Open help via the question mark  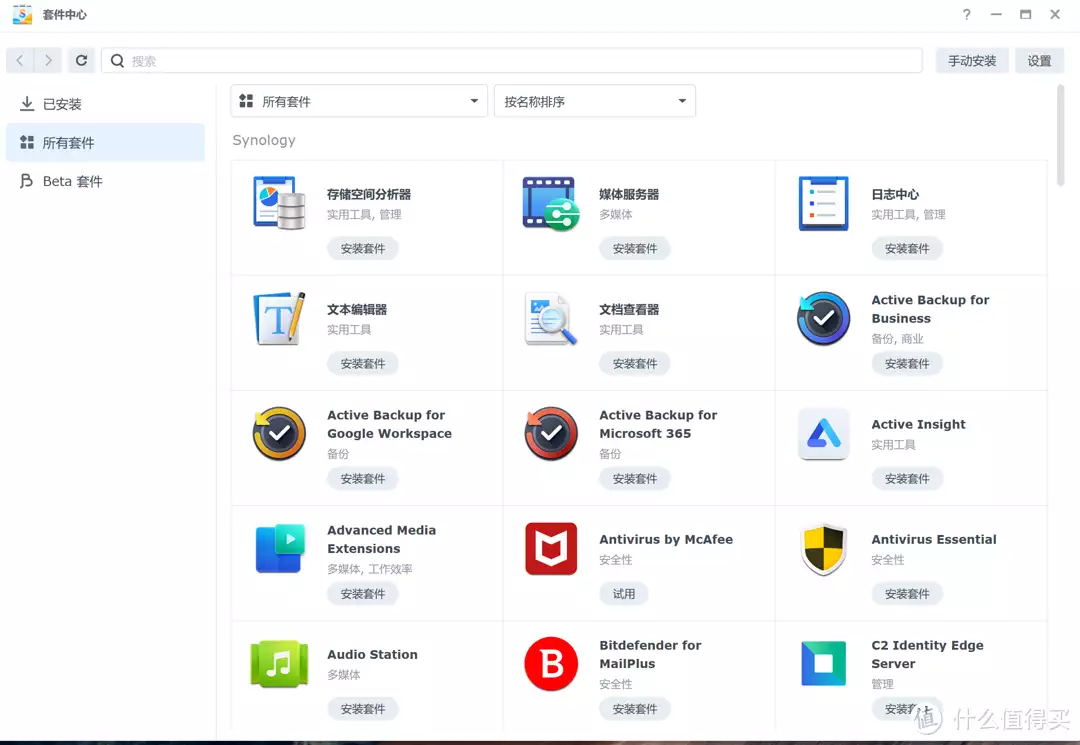click(966, 14)
